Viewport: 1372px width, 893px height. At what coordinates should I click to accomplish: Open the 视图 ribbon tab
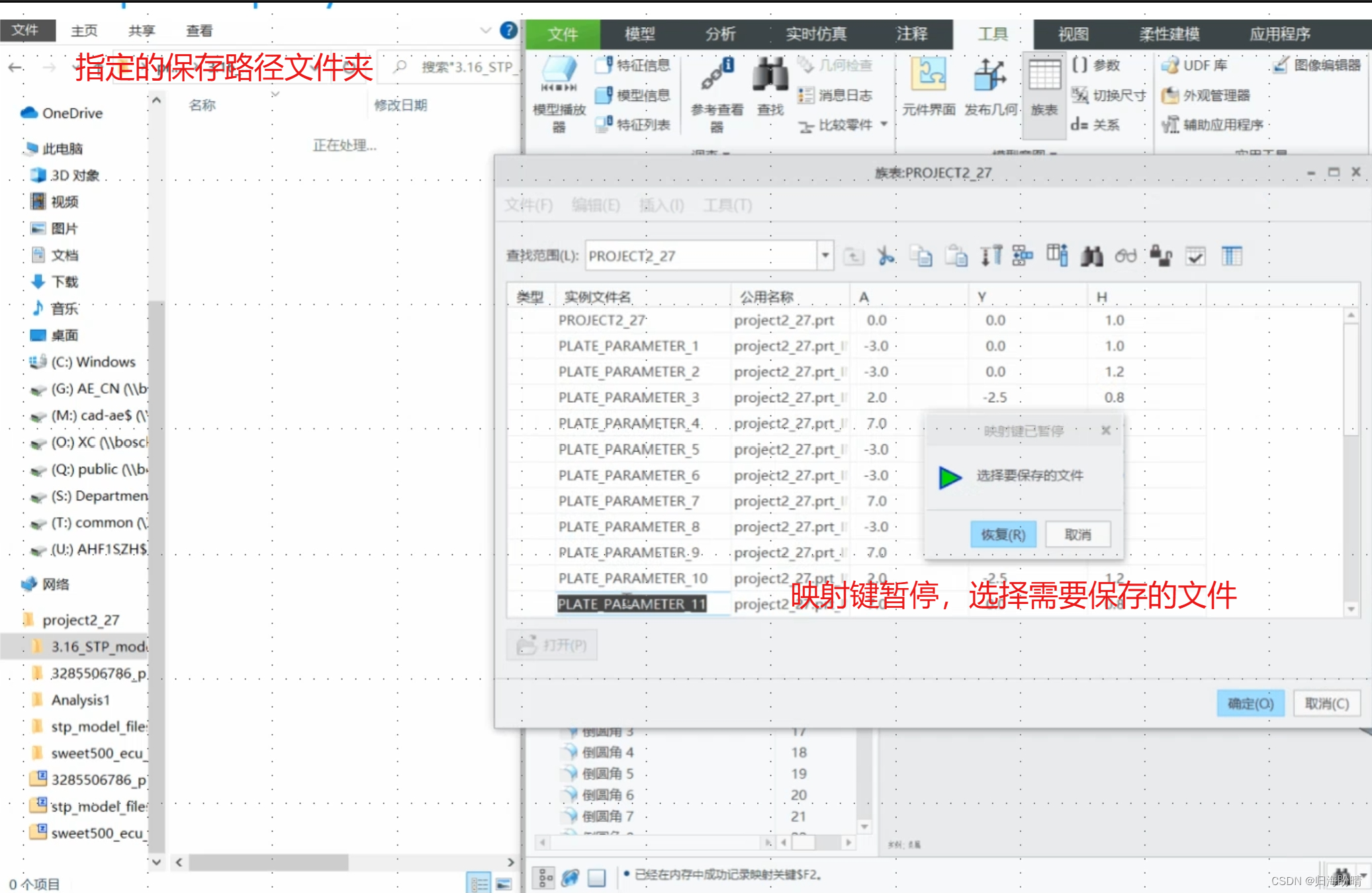click(x=1073, y=34)
